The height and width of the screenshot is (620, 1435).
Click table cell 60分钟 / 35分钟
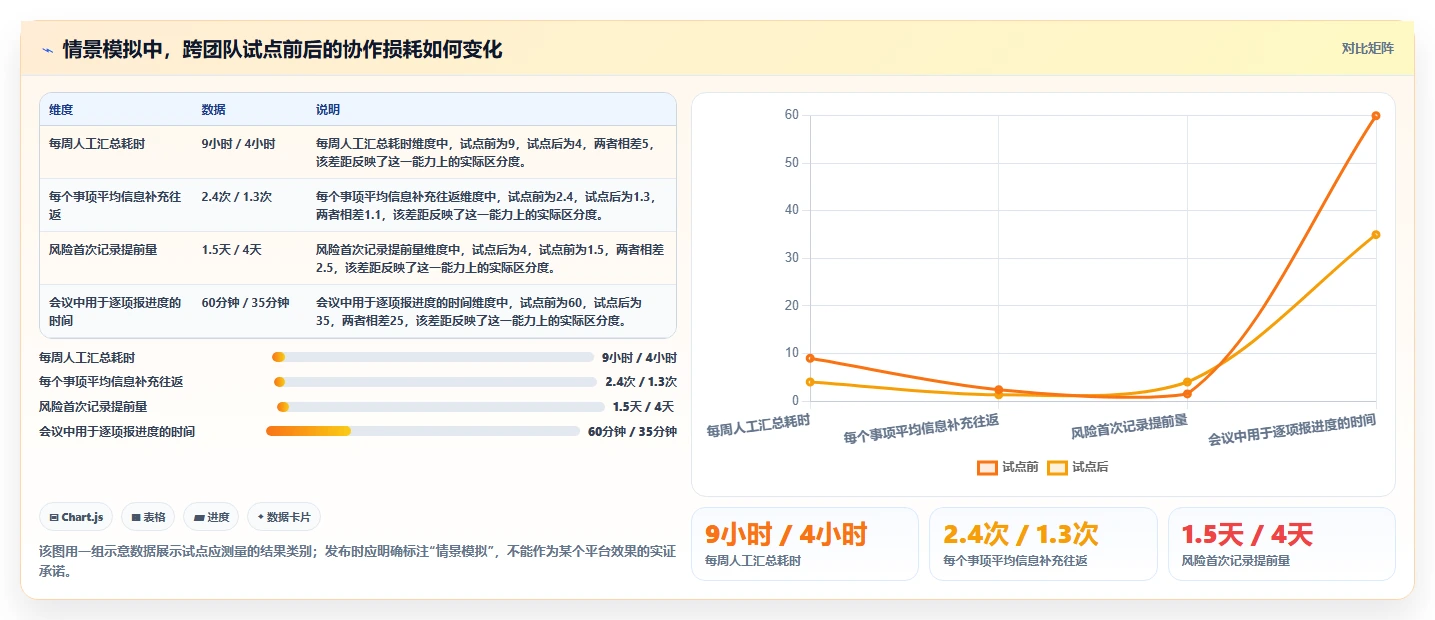tap(245, 303)
